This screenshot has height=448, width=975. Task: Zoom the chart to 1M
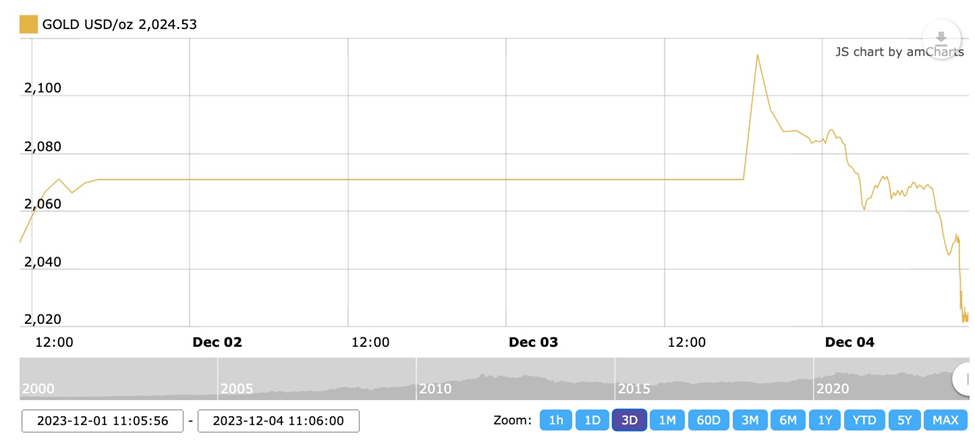[x=667, y=420]
